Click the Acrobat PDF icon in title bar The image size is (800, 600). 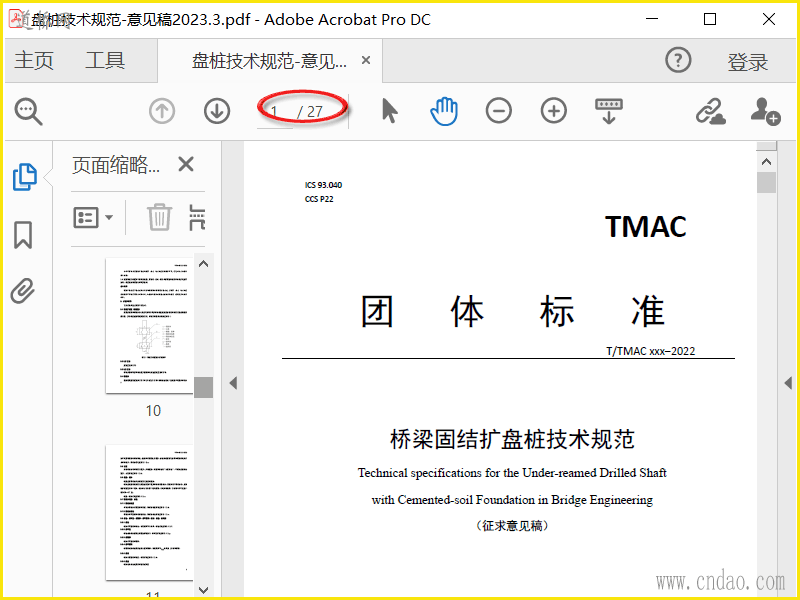pos(18,19)
